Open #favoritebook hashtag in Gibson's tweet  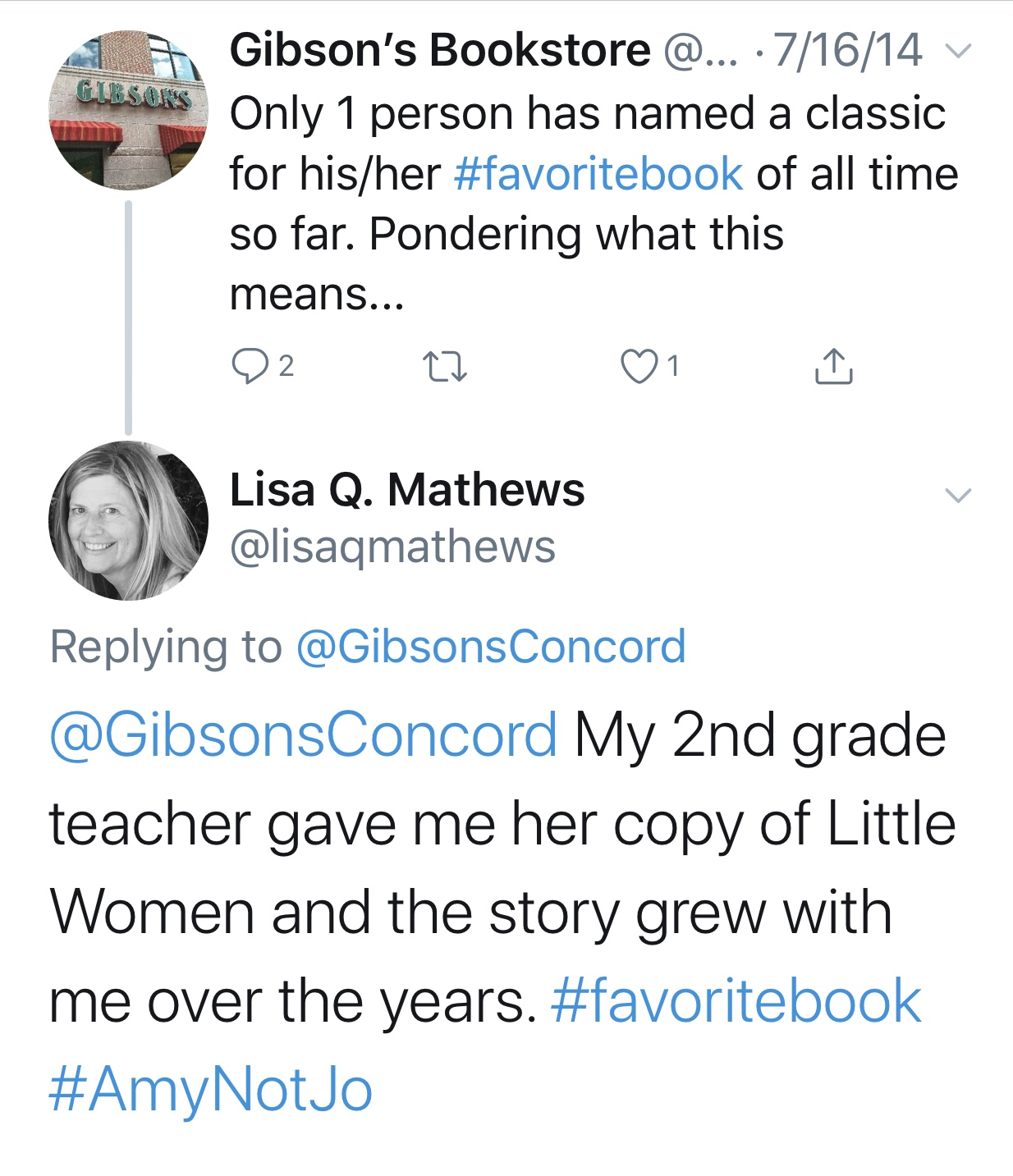598,174
